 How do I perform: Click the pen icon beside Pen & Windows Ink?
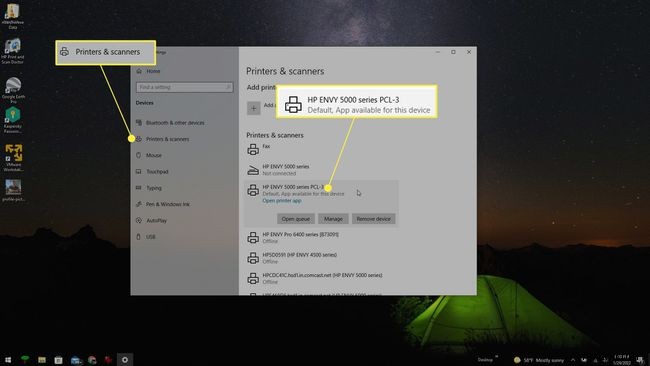138,204
